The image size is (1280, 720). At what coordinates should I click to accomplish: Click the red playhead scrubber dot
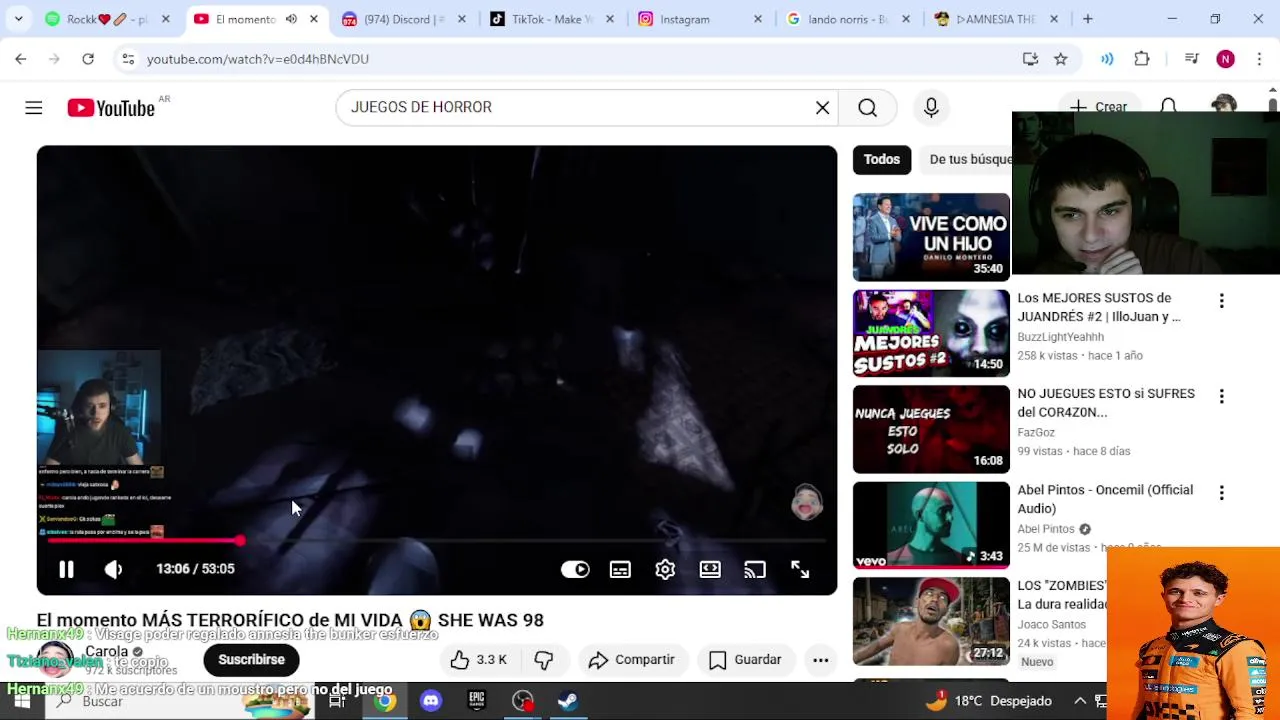pyautogui.click(x=240, y=540)
